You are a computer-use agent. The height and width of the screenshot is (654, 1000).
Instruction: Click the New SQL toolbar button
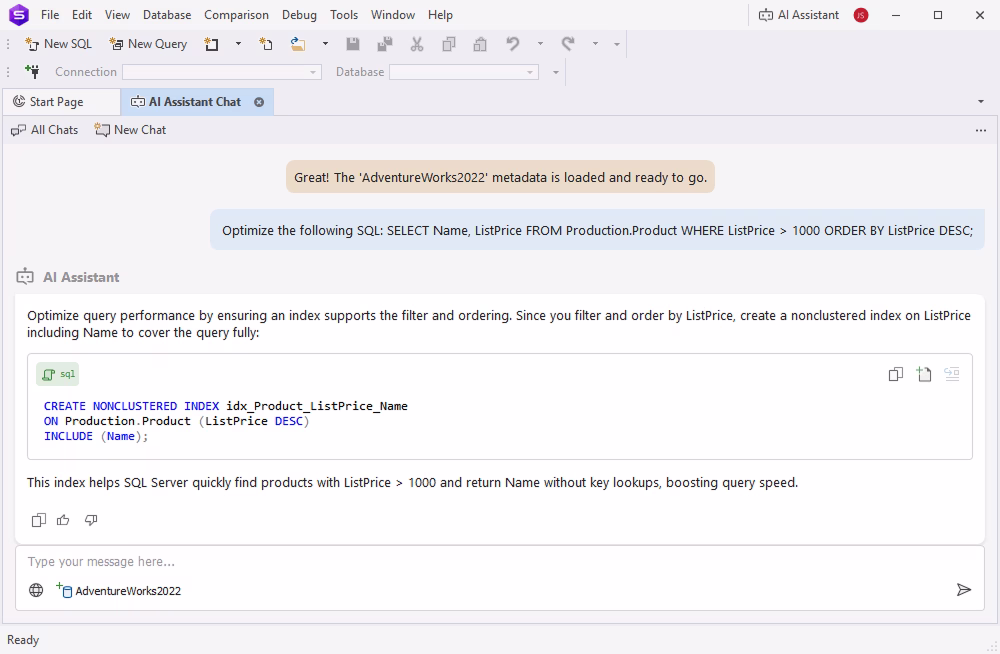point(58,44)
